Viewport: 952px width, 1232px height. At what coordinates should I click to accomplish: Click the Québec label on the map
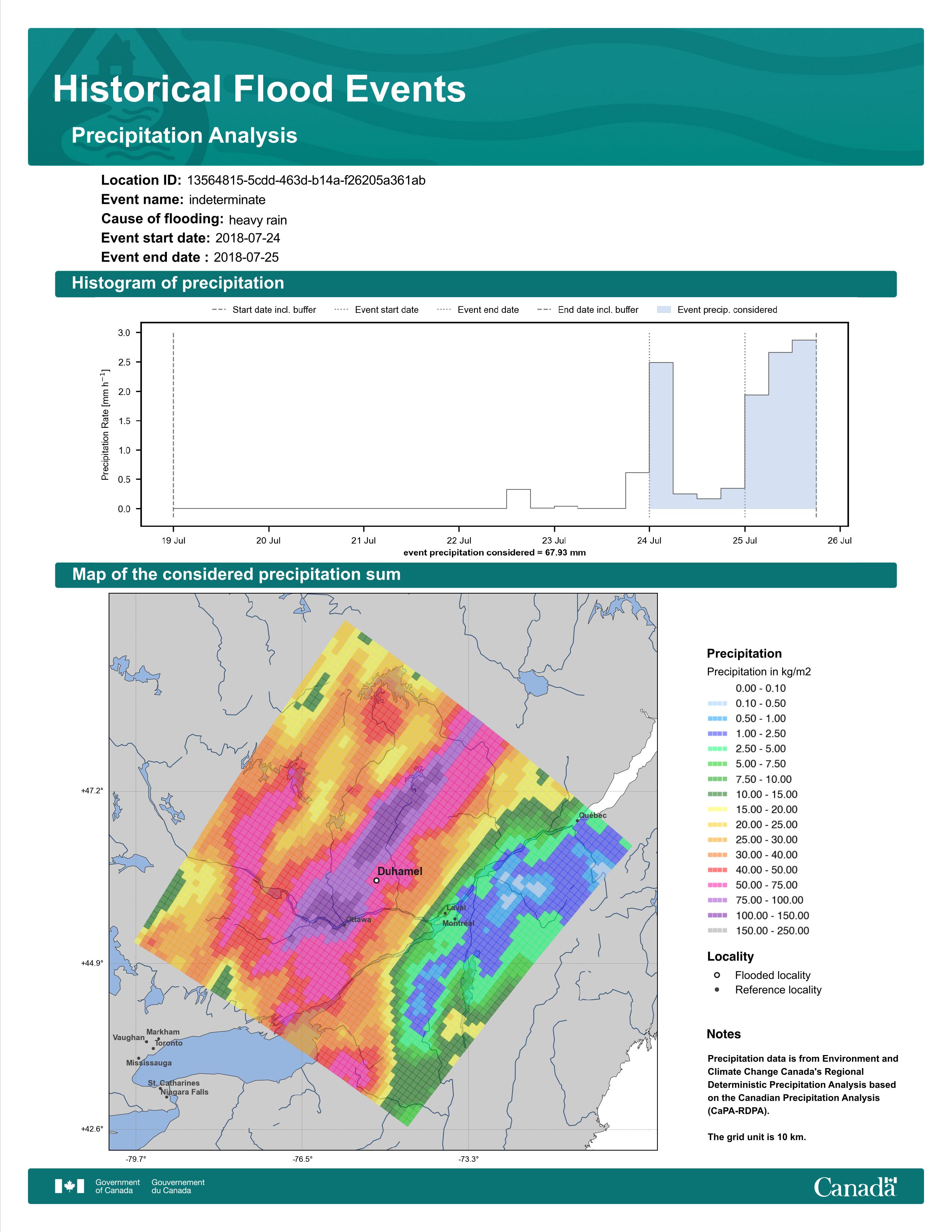tap(593, 816)
